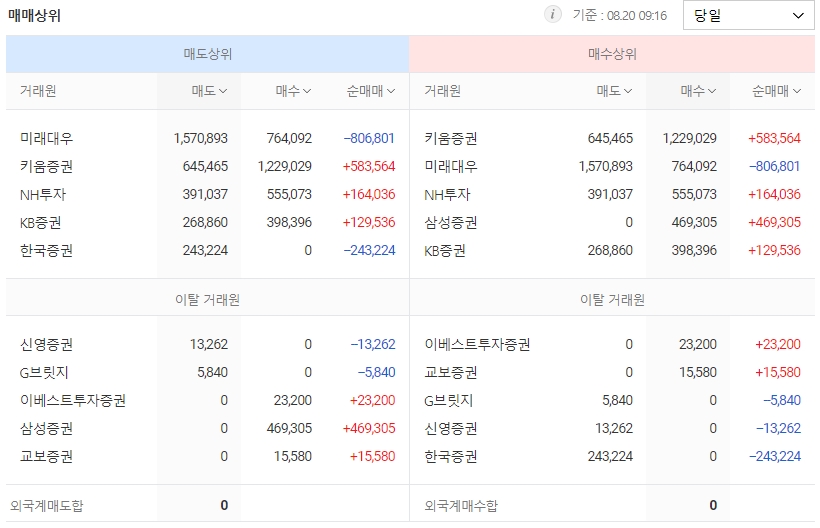Click 순매매 value -806,801 in 매도상위

pos(369,138)
